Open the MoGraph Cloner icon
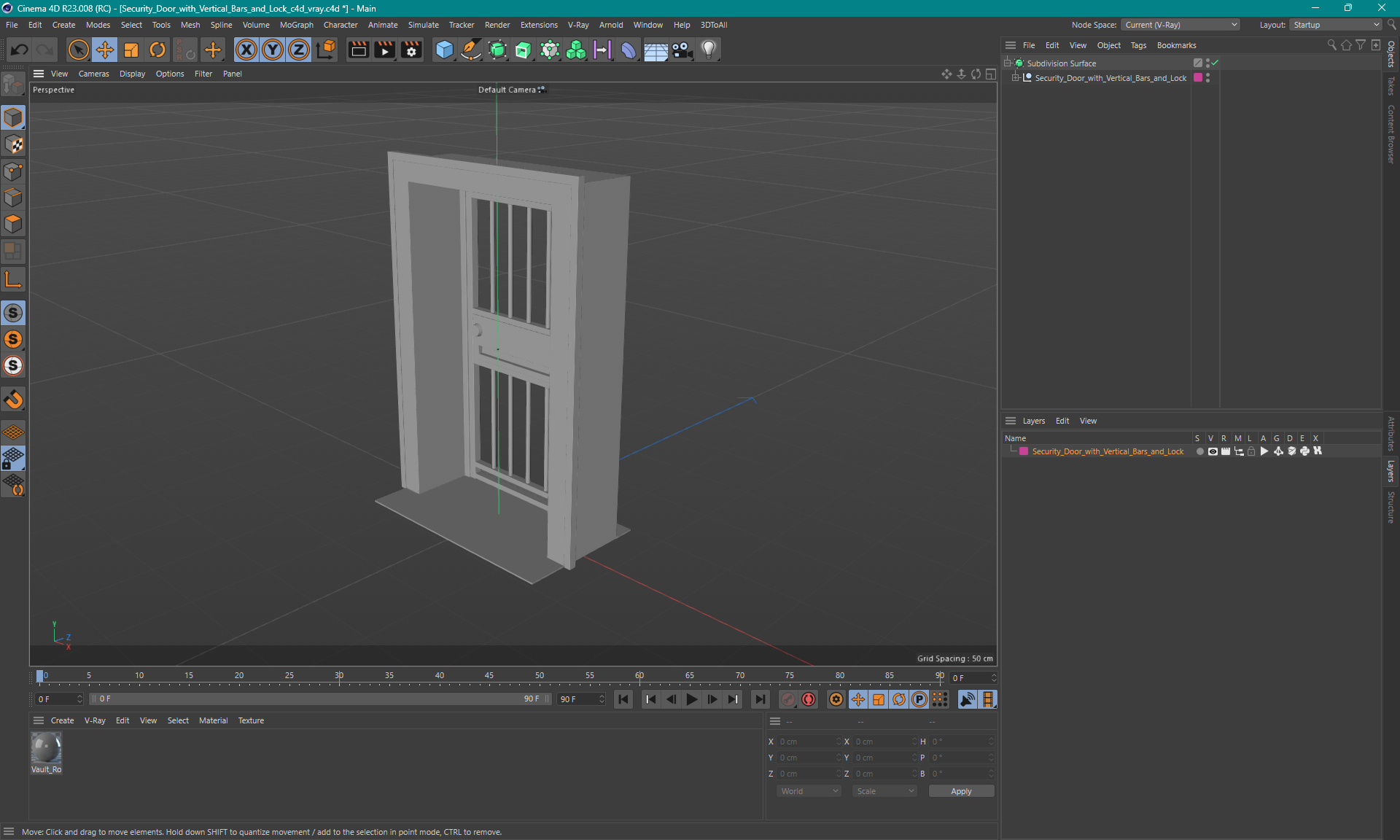 (576, 50)
